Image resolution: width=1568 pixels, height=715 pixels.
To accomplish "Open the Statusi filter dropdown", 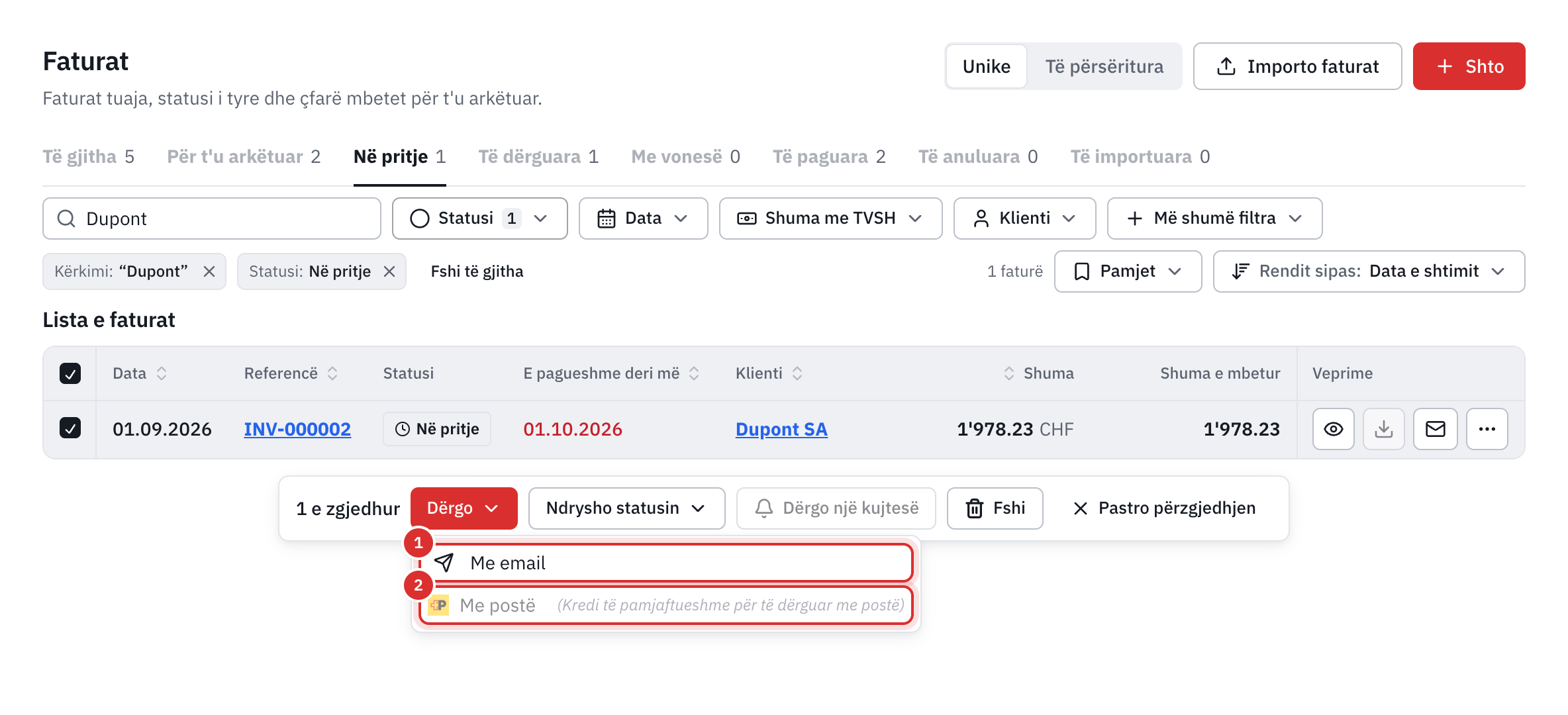I will pyautogui.click(x=479, y=218).
